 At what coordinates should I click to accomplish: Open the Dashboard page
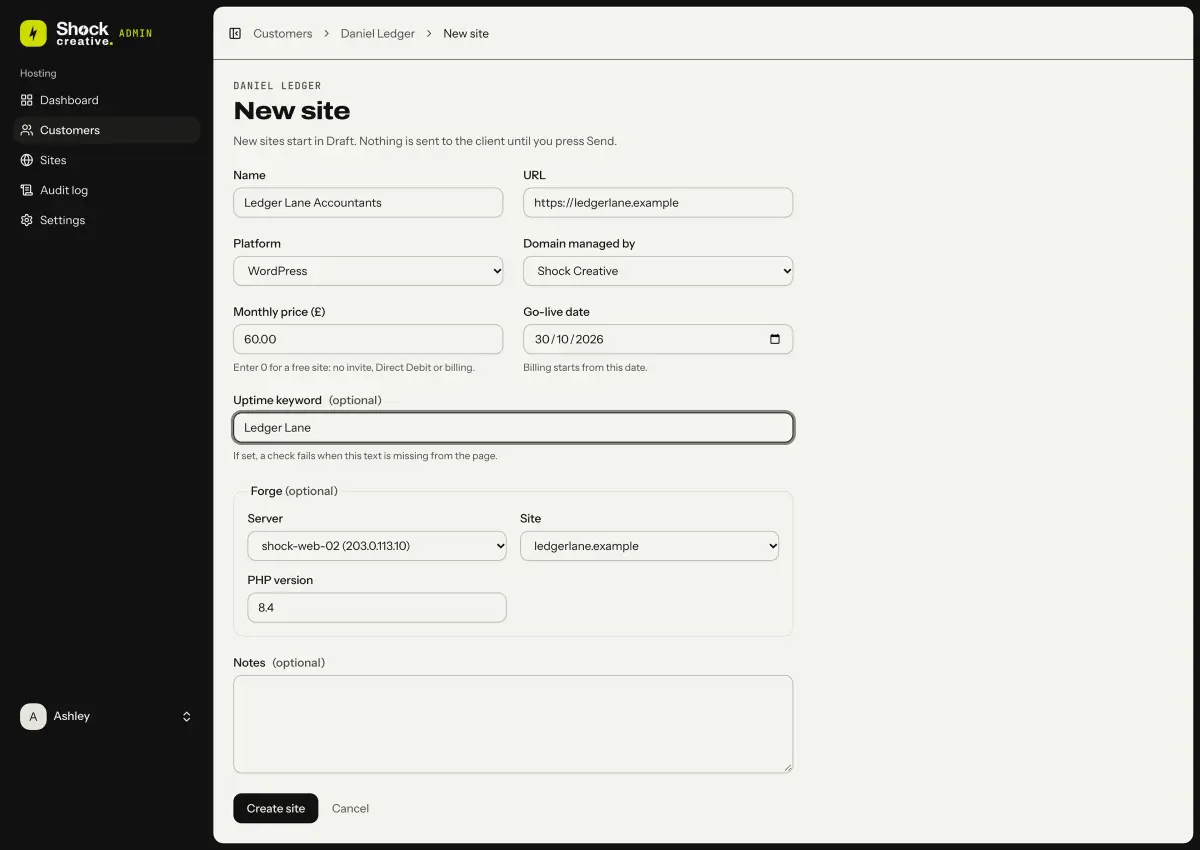coord(107,100)
